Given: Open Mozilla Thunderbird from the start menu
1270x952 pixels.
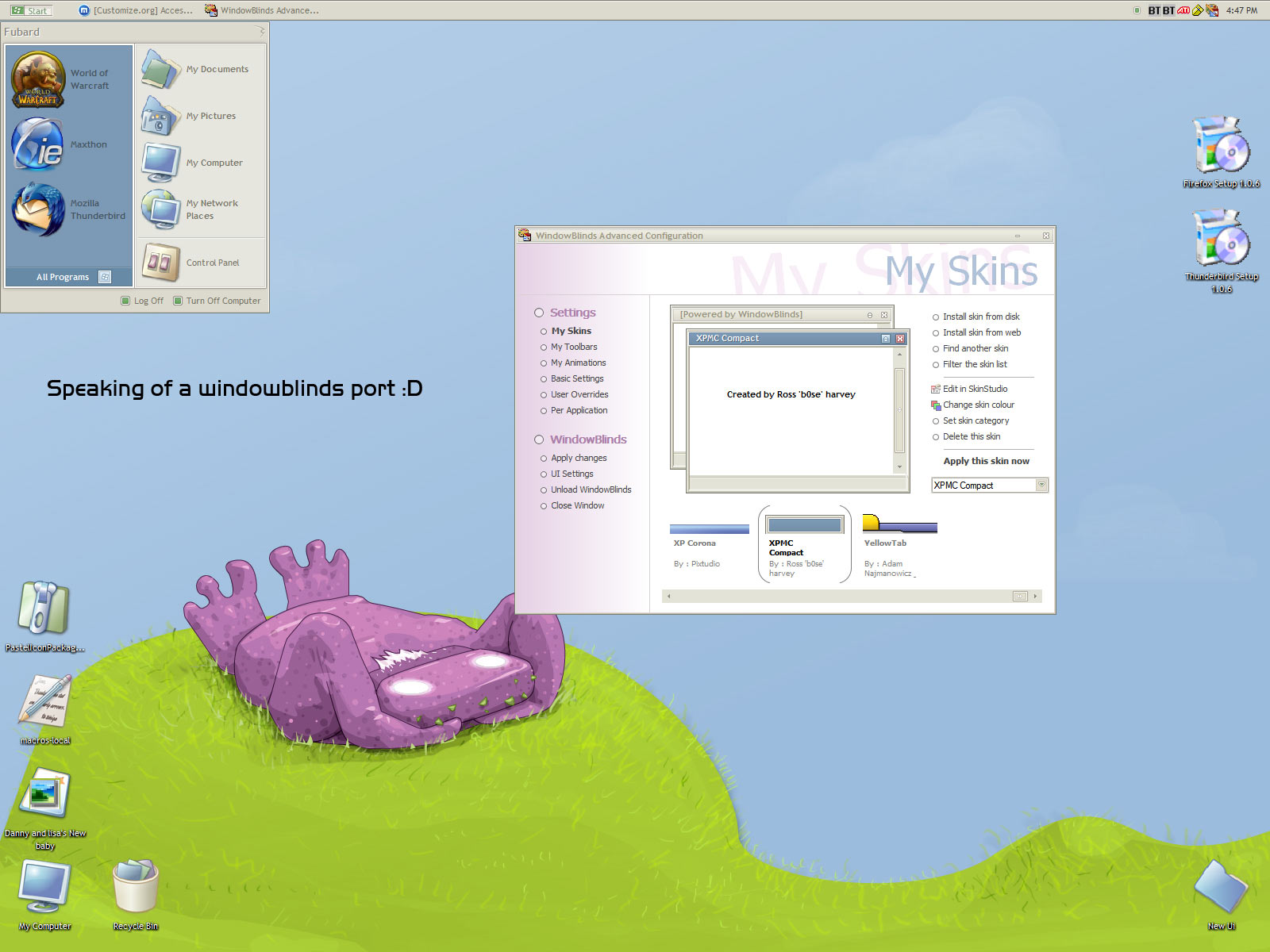Looking at the screenshot, I should click(69, 209).
